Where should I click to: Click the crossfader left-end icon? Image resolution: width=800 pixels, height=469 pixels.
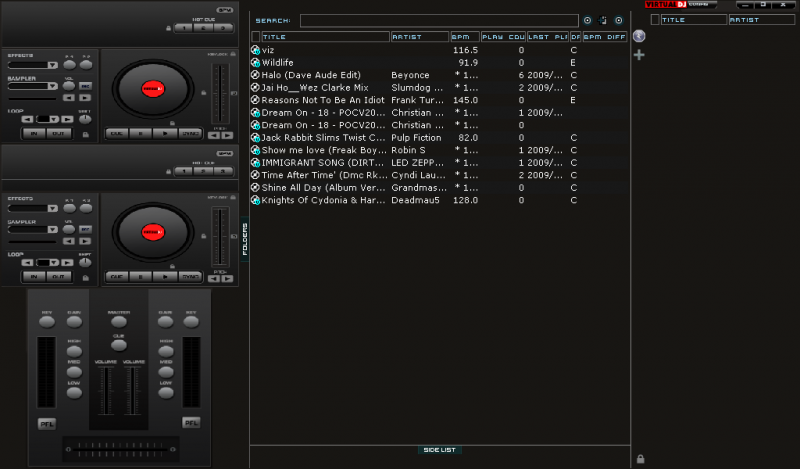(x=68, y=450)
